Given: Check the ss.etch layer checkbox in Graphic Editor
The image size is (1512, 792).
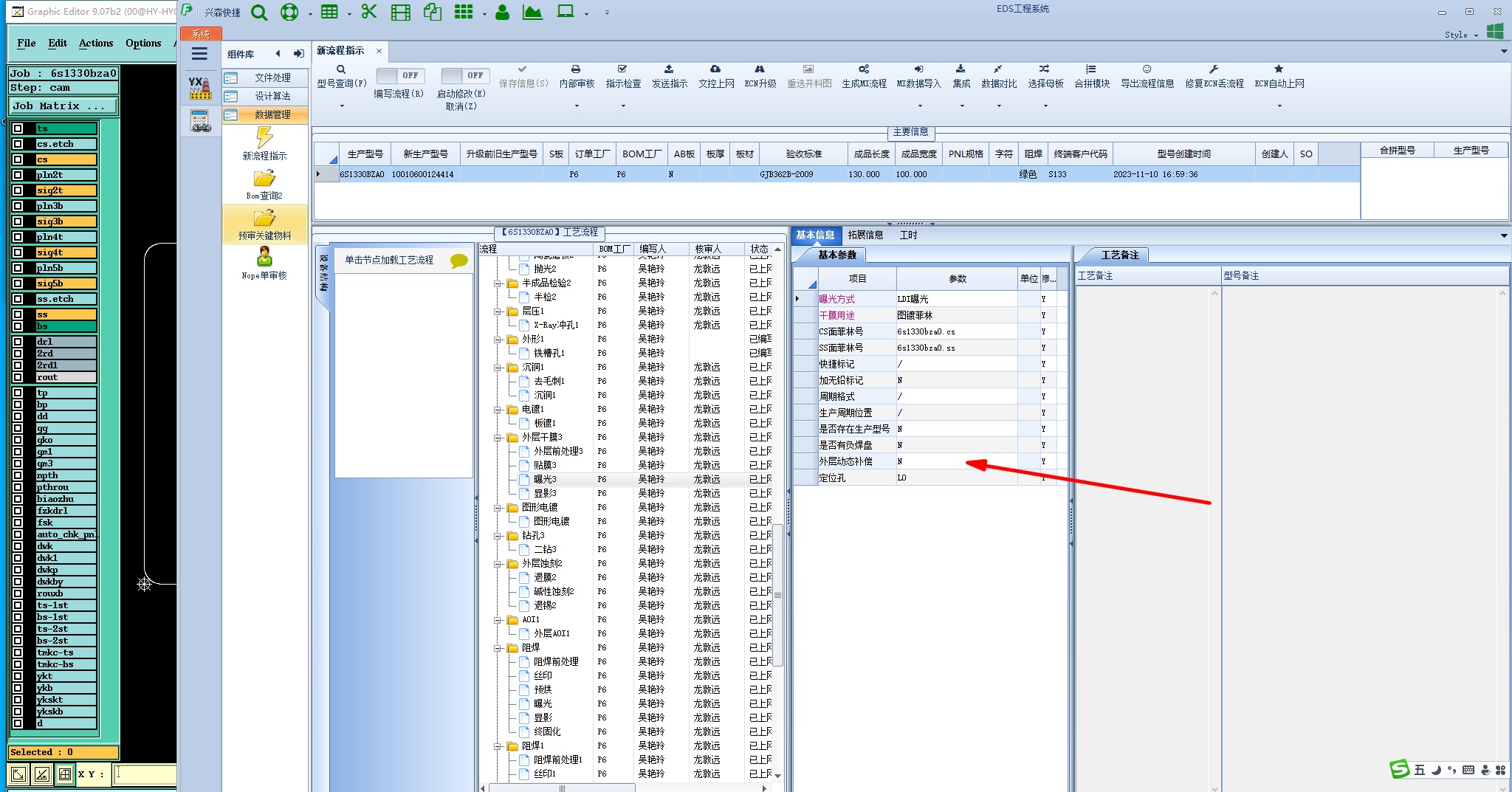Looking at the screenshot, I should point(18,299).
